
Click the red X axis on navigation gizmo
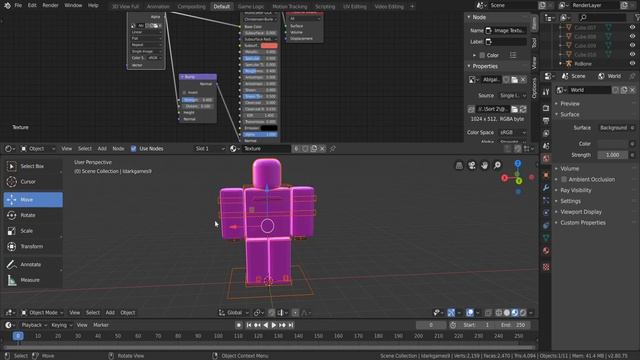[505, 178]
